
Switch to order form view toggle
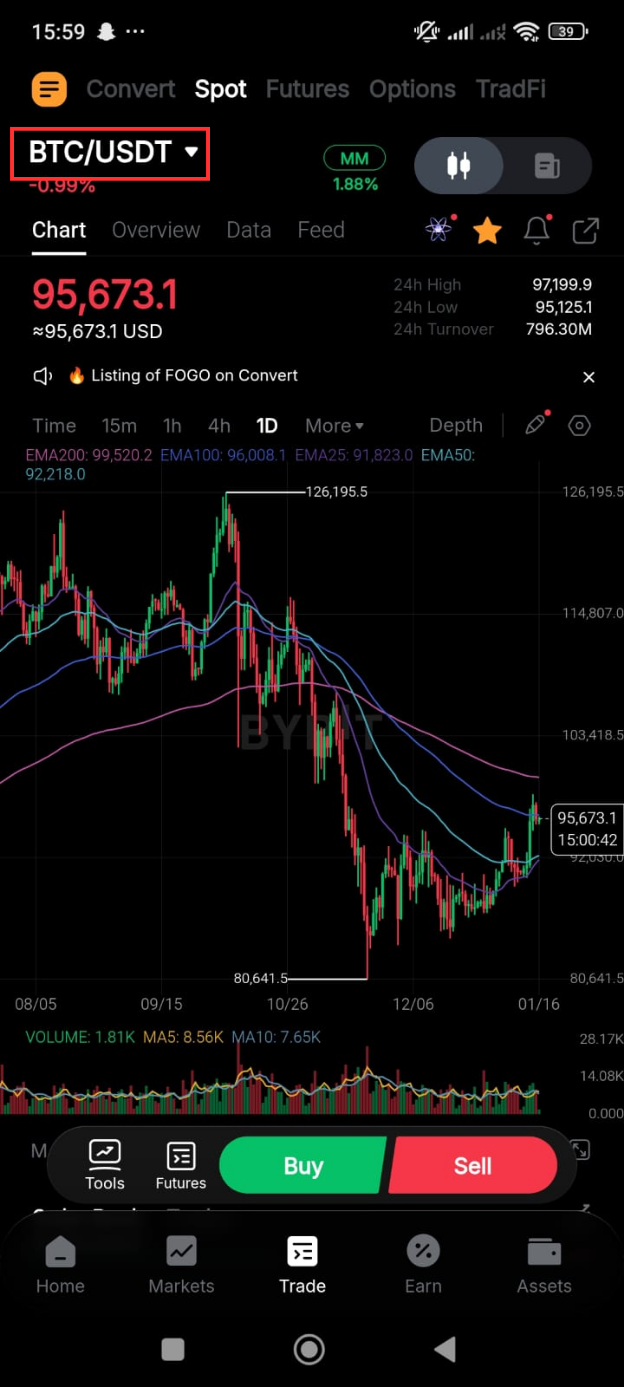coord(547,165)
